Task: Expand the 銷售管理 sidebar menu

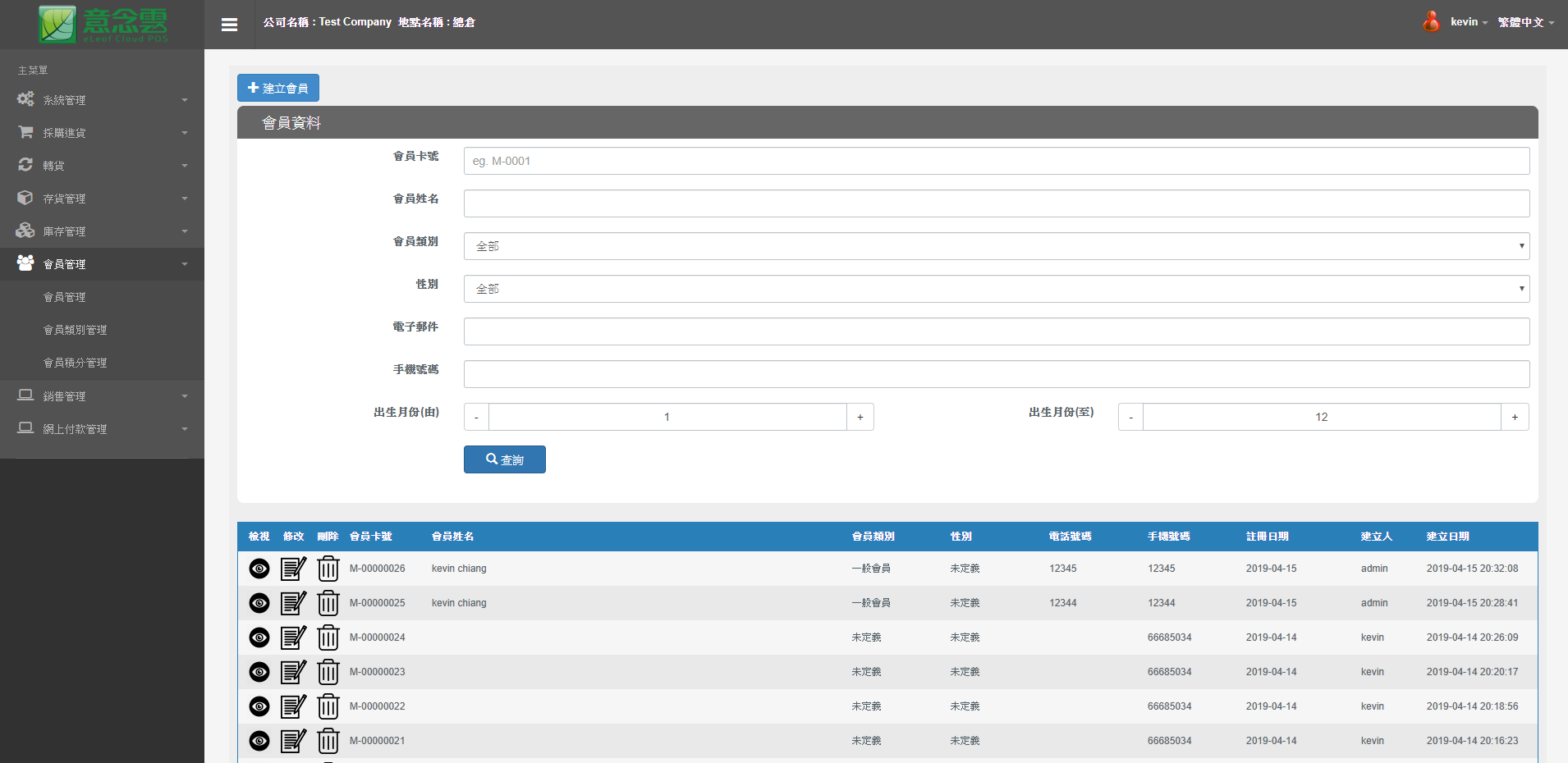Action: point(102,396)
